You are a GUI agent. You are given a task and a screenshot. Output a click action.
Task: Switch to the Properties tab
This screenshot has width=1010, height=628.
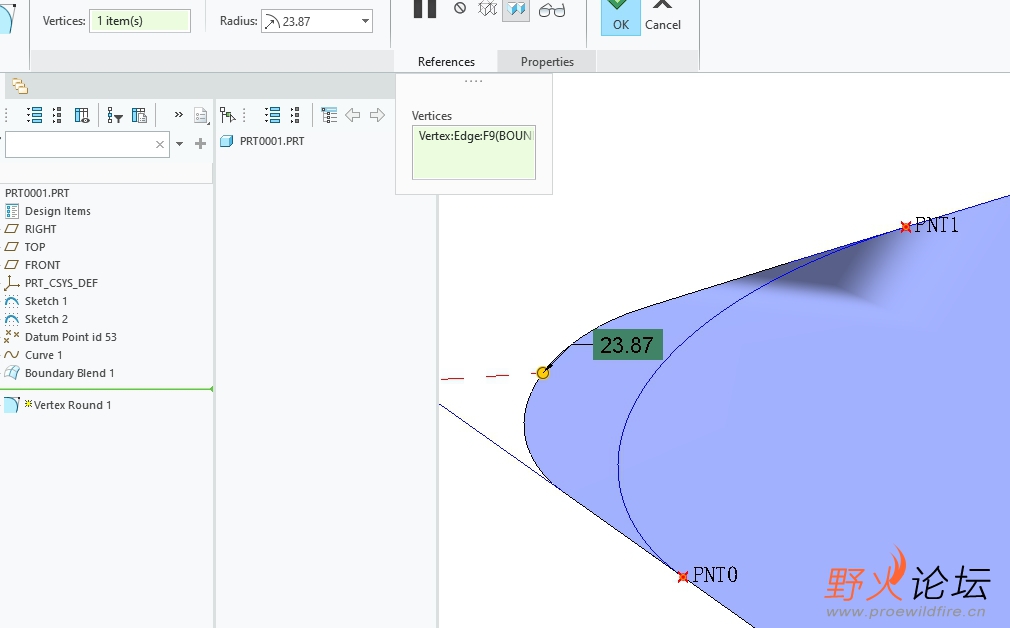(x=547, y=62)
